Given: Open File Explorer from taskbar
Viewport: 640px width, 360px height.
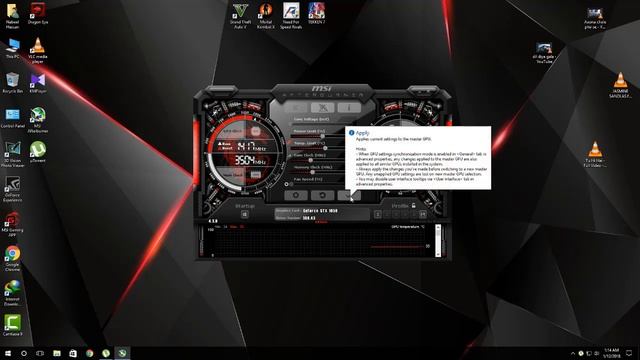Looking at the screenshot, I should pos(57,353).
